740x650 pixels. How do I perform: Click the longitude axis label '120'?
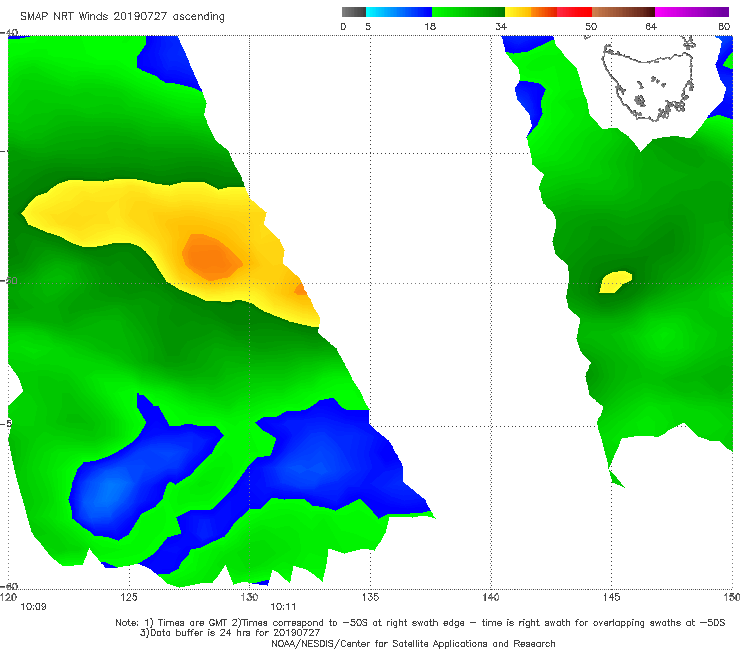pos(8,597)
